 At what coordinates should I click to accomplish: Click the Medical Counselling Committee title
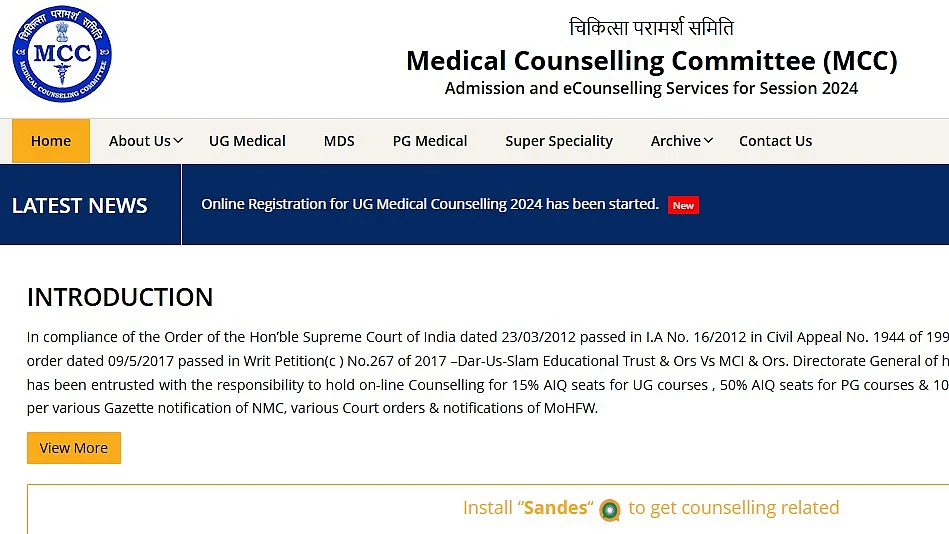(x=652, y=61)
